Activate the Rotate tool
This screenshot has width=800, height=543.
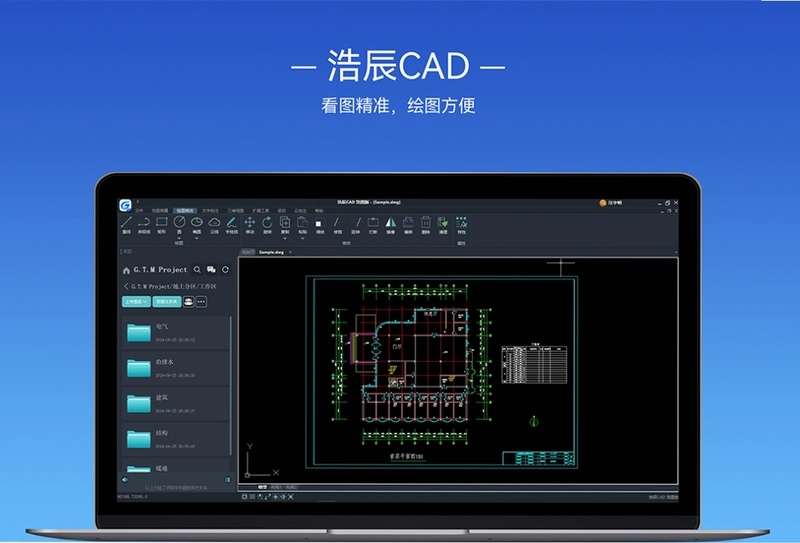267,225
